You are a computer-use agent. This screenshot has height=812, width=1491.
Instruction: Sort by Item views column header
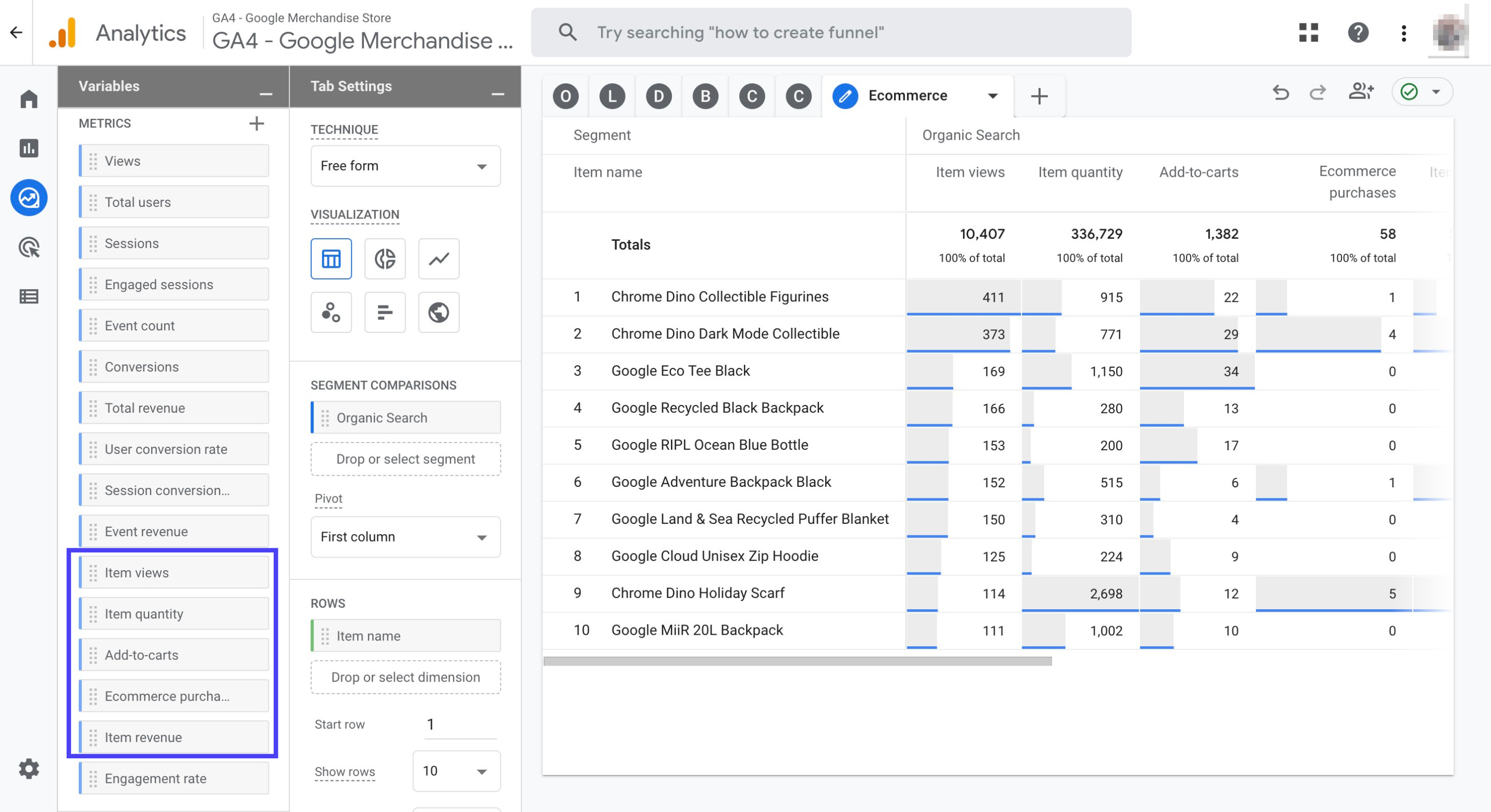[970, 172]
